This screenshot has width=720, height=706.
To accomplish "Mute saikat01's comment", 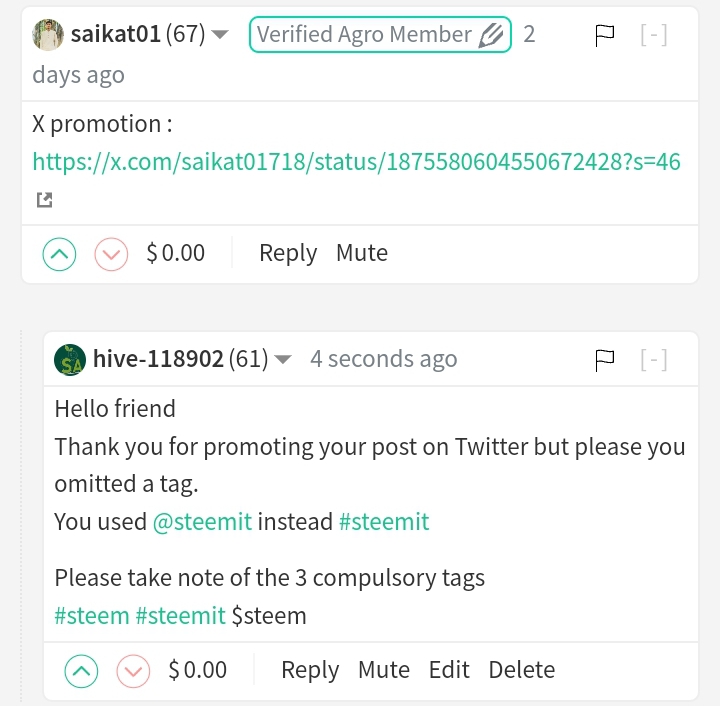I will (361, 254).
